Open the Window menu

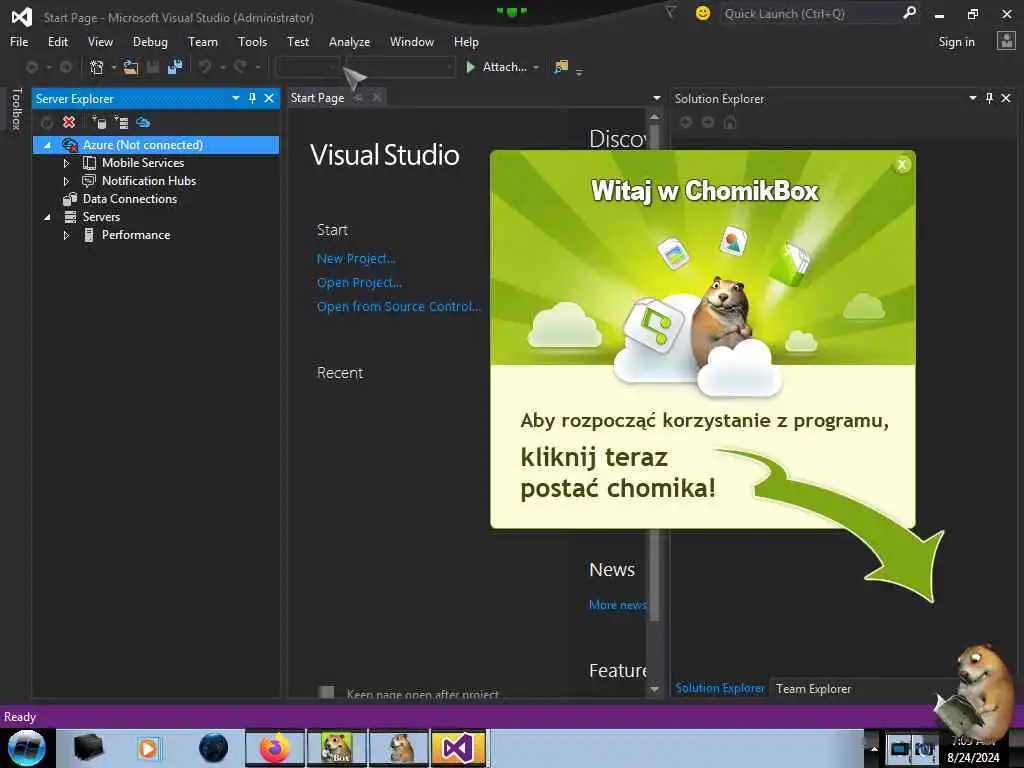coord(411,42)
